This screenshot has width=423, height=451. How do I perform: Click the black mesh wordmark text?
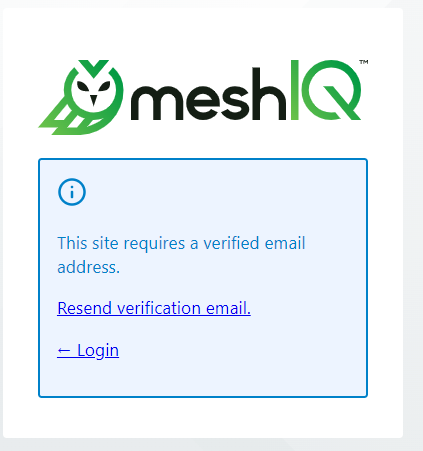208,94
